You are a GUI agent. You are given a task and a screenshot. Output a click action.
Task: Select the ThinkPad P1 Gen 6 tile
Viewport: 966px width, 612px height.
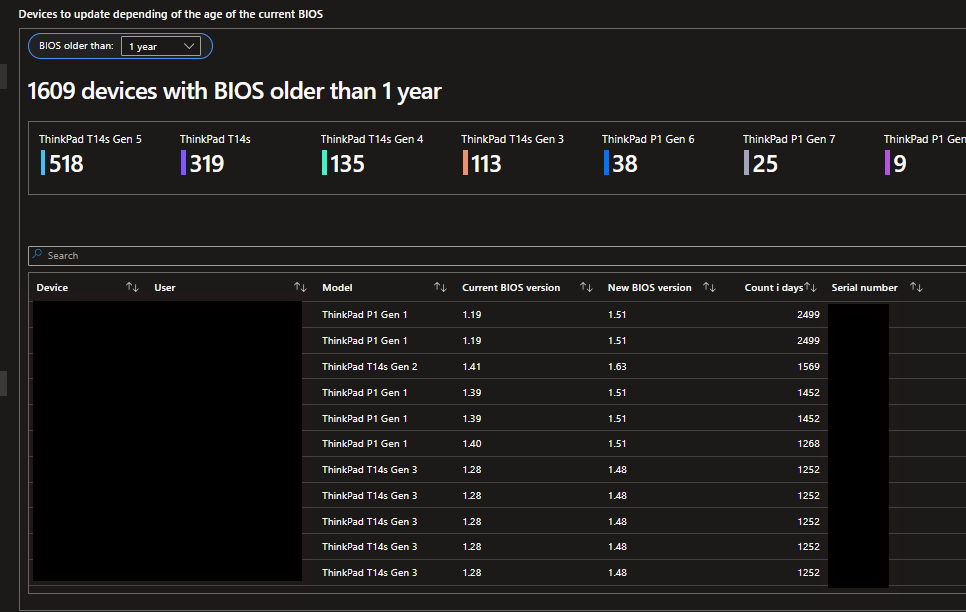coord(648,155)
